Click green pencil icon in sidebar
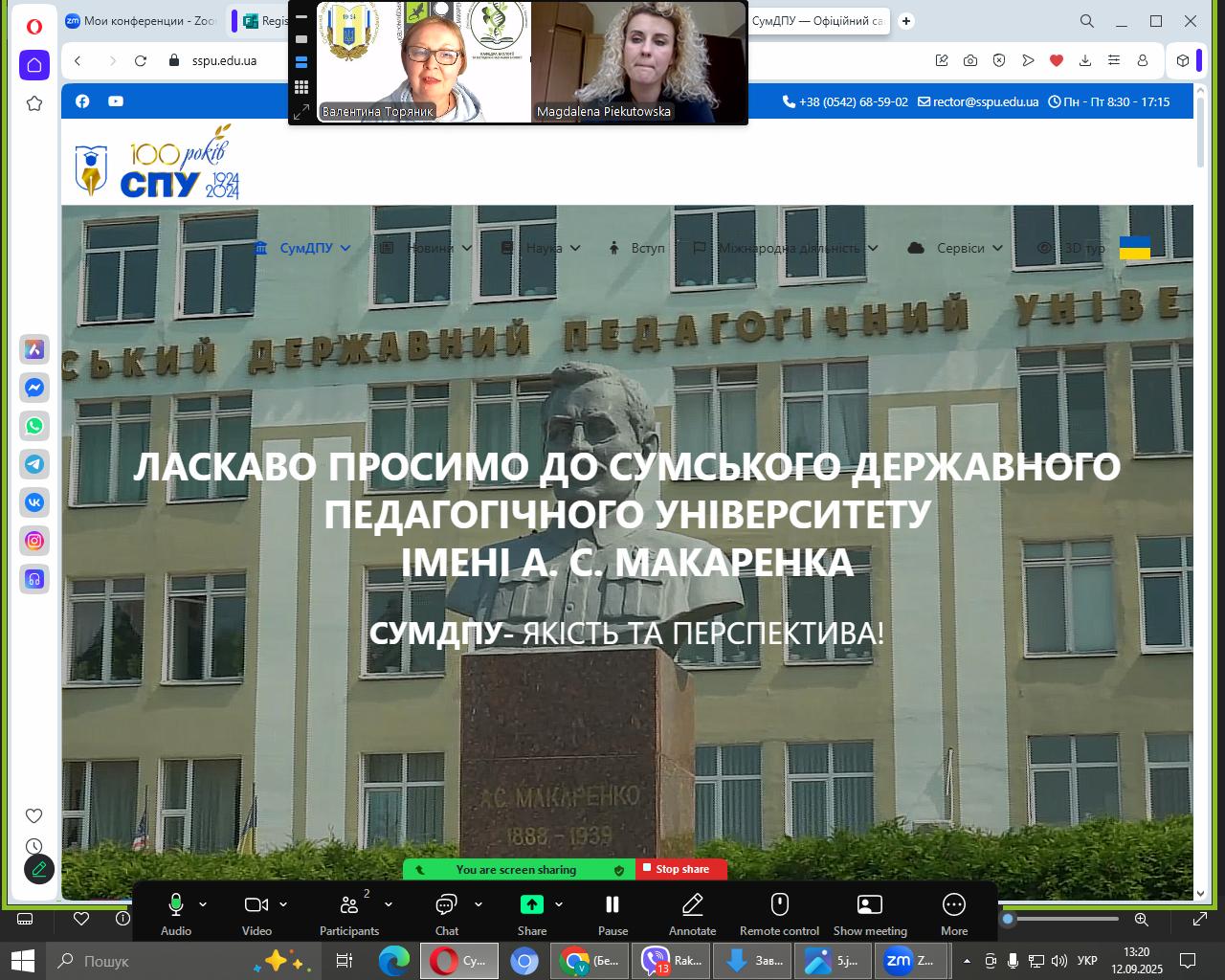 pos(39,869)
